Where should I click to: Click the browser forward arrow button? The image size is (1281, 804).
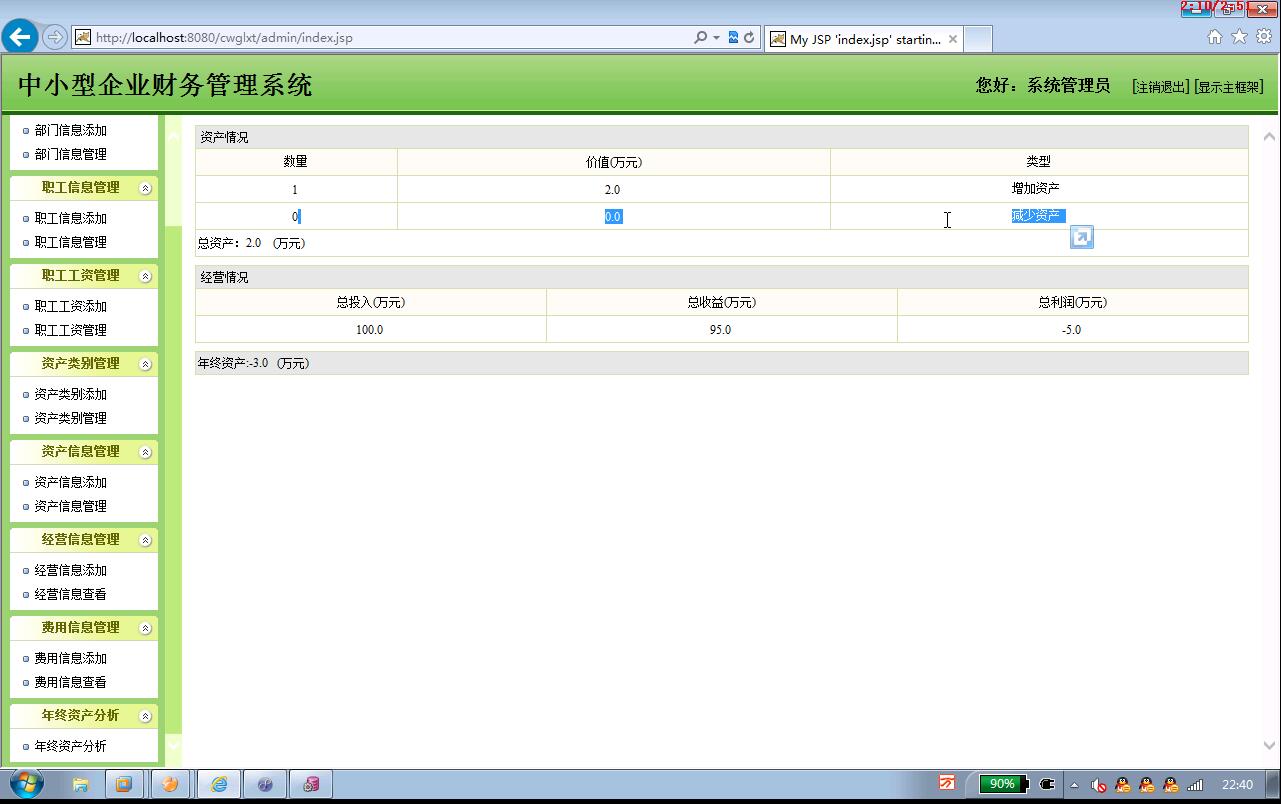point(55,37)
